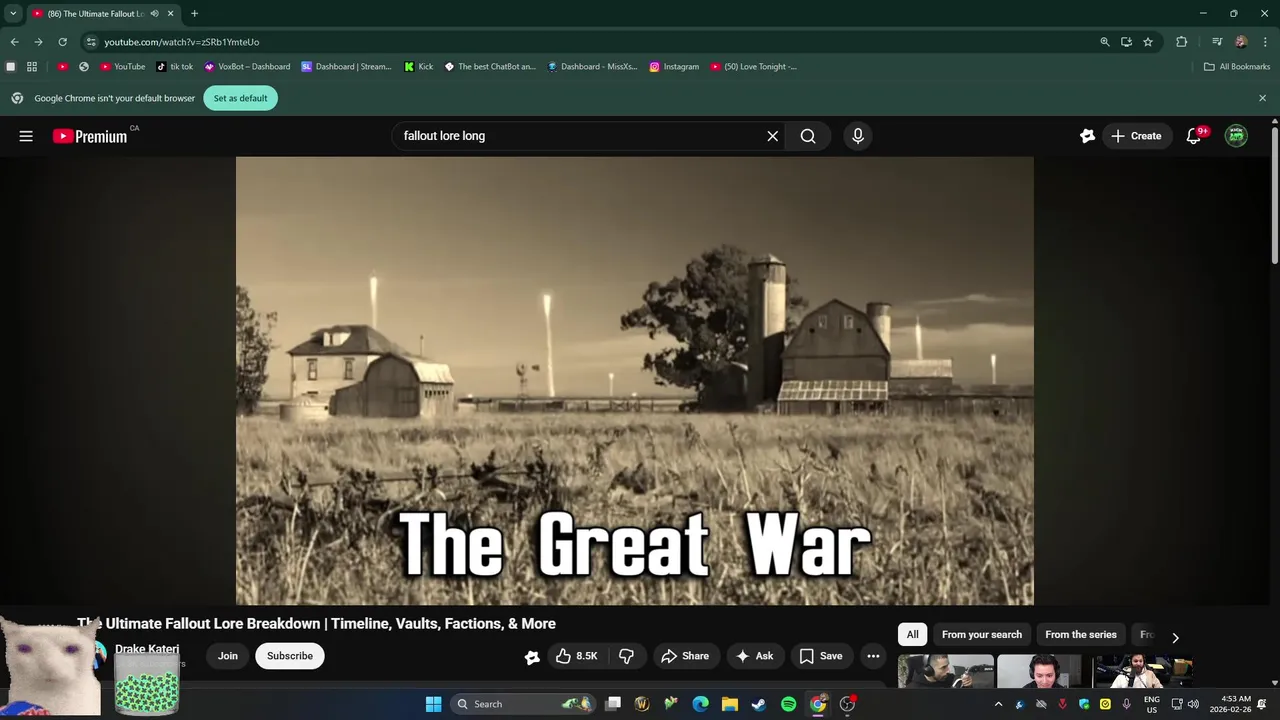The height and width of the screenshot is (720, 1280).
Task: Open File Explorer from the taskbar
Action: 730,704
